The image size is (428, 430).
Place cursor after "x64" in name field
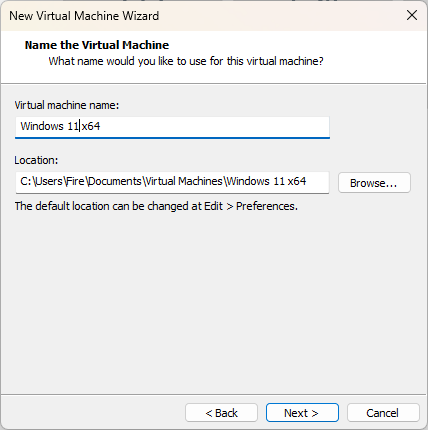pos(101,126)
